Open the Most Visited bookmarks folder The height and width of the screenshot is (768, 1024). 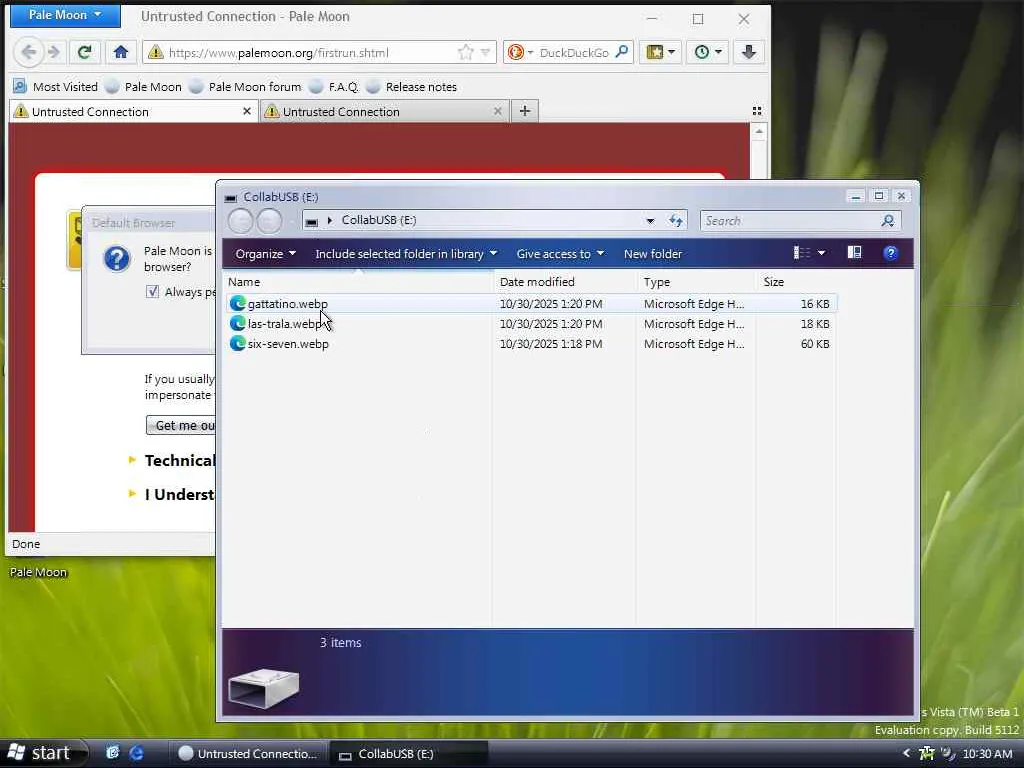[x=56, y=86]
